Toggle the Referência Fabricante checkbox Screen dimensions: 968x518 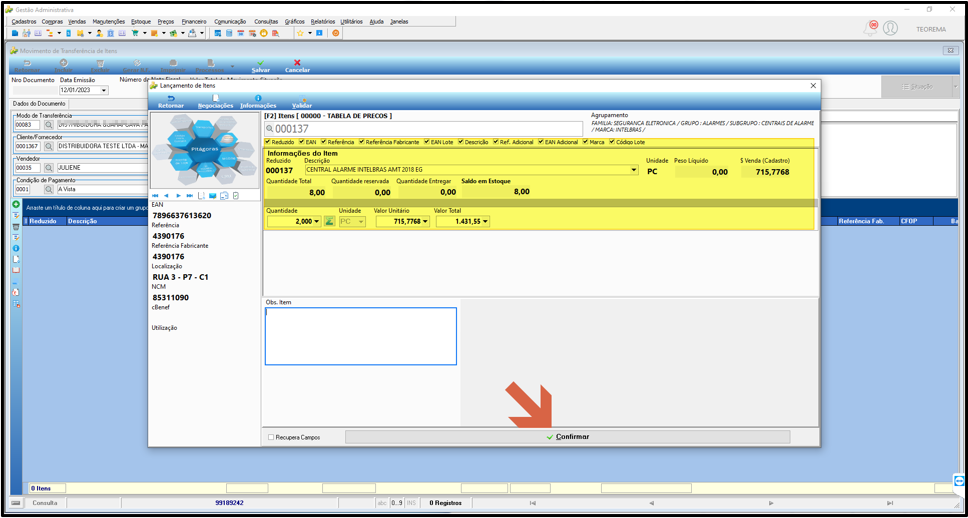click(x=361, y=142)
